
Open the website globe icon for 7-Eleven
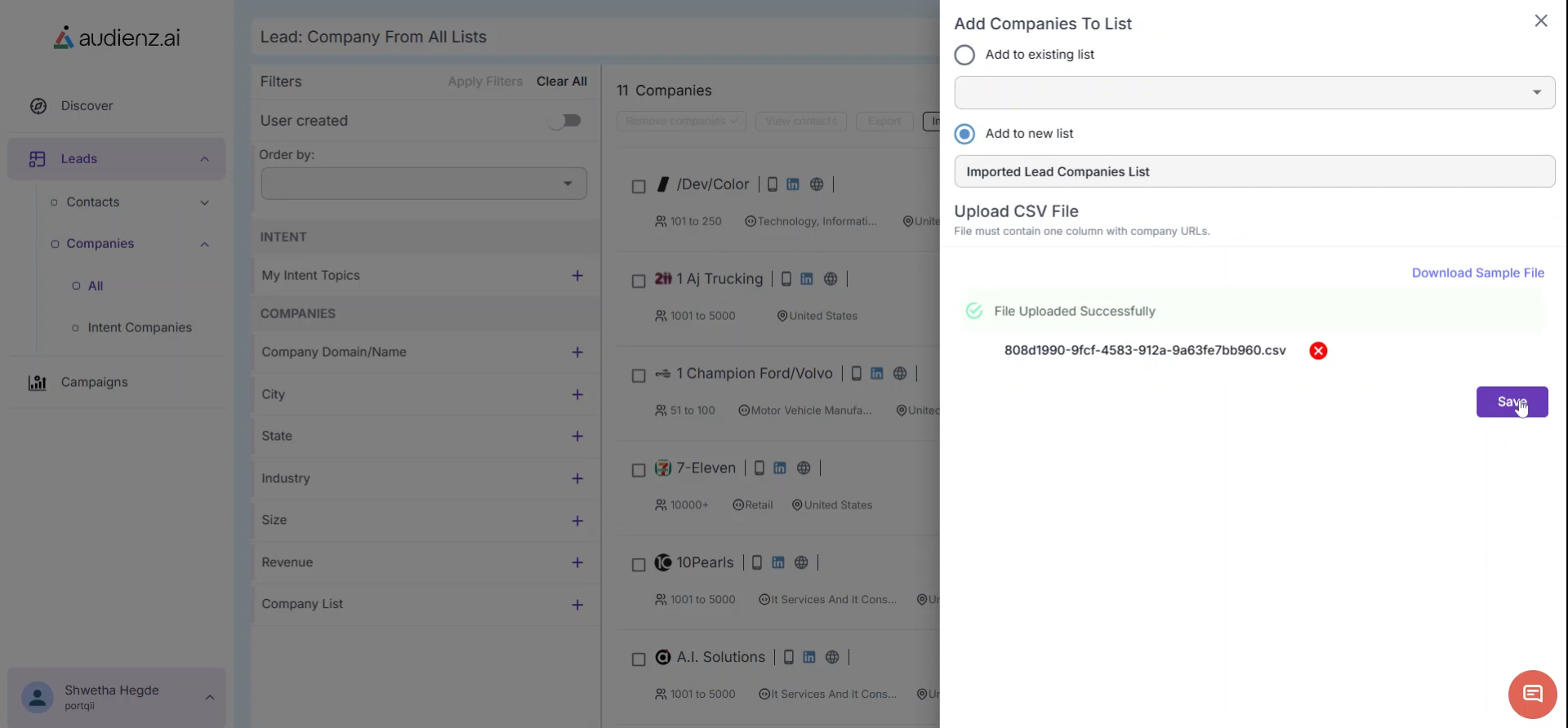point(804,468)
